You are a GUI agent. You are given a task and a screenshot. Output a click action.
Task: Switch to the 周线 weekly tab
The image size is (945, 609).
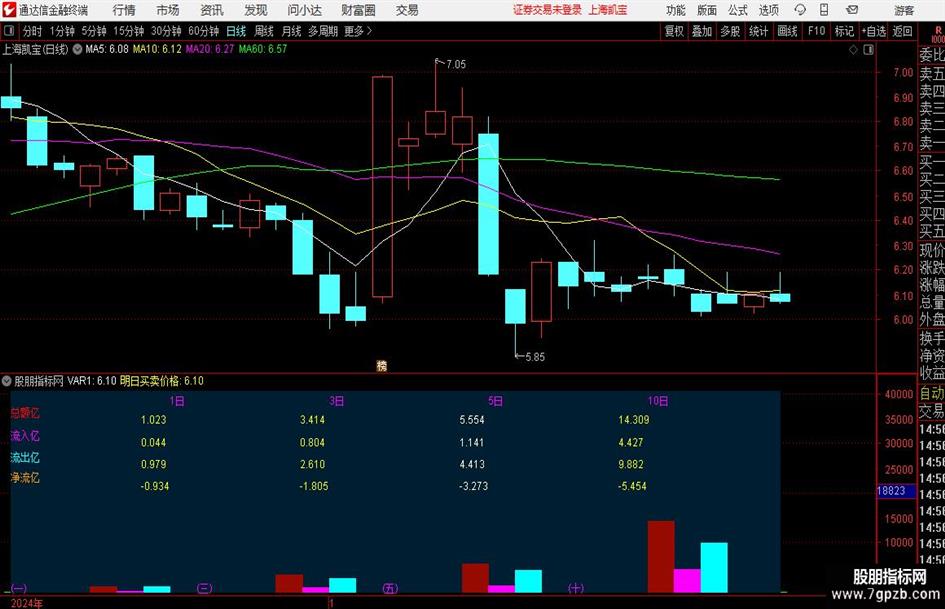click(264, 31)
